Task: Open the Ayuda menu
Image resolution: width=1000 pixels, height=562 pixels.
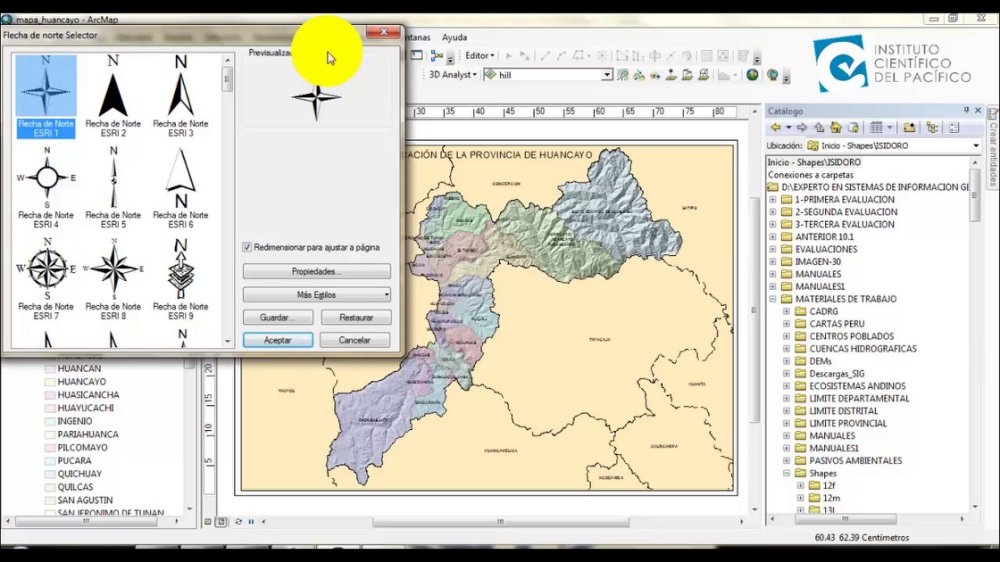Action: pos(454,38)
